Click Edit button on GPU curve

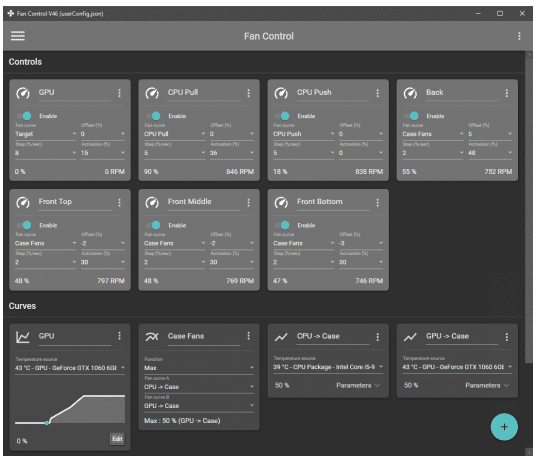pos(117,439)
